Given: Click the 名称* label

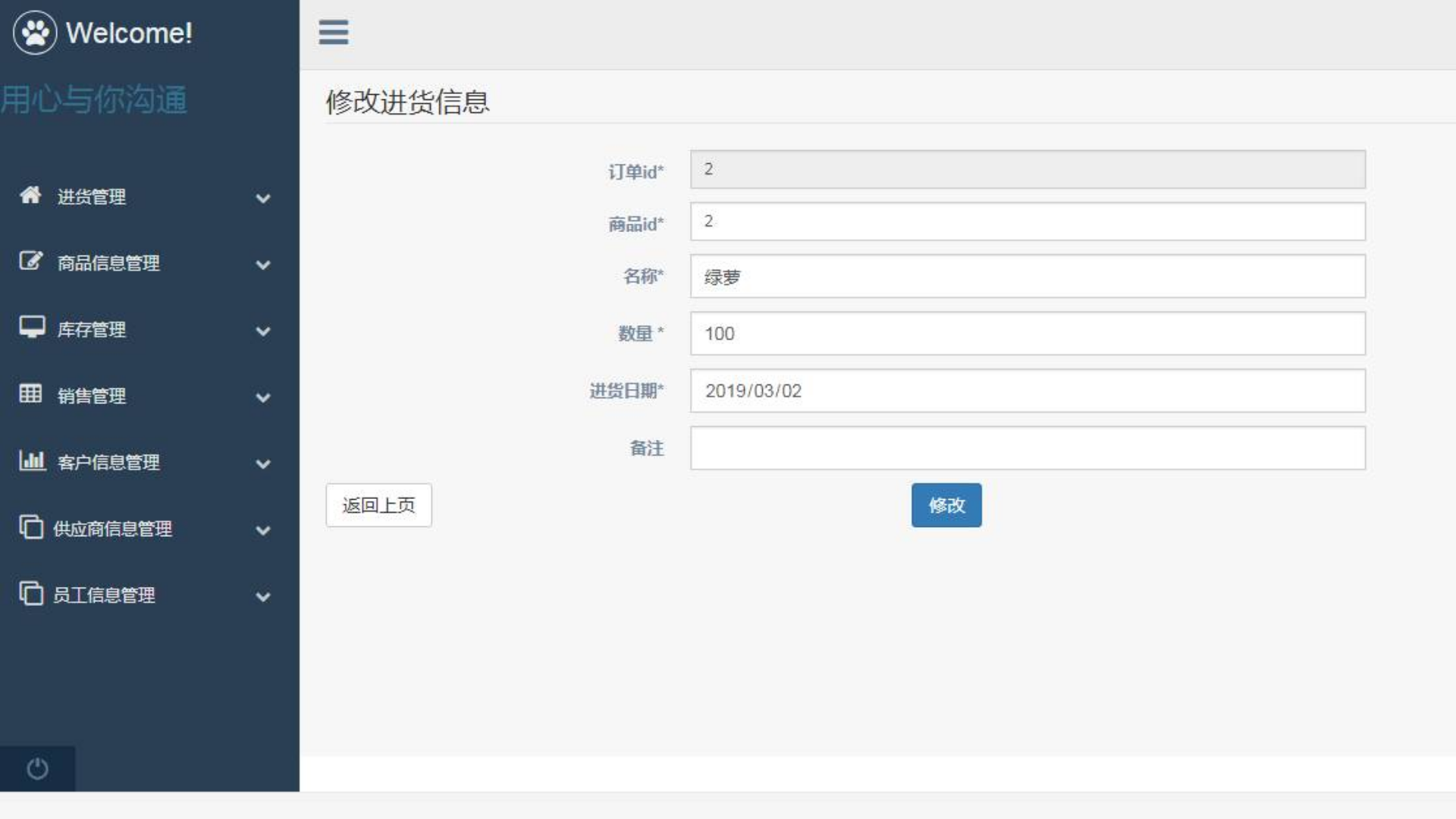Looking at the screenshot, I should (643, 276).
